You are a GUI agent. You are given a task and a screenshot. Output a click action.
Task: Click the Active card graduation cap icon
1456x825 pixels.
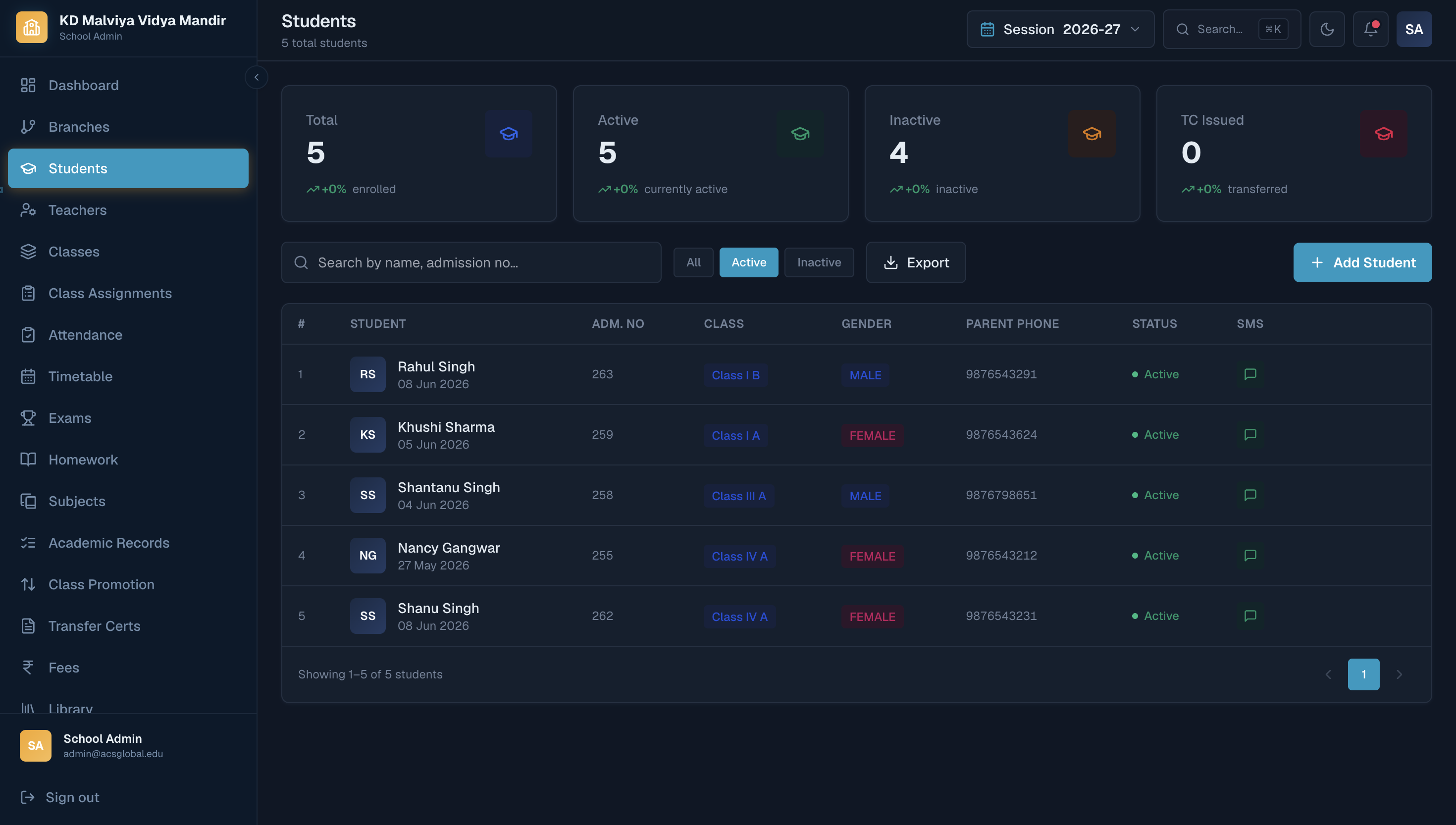click(x=800, y=134)
